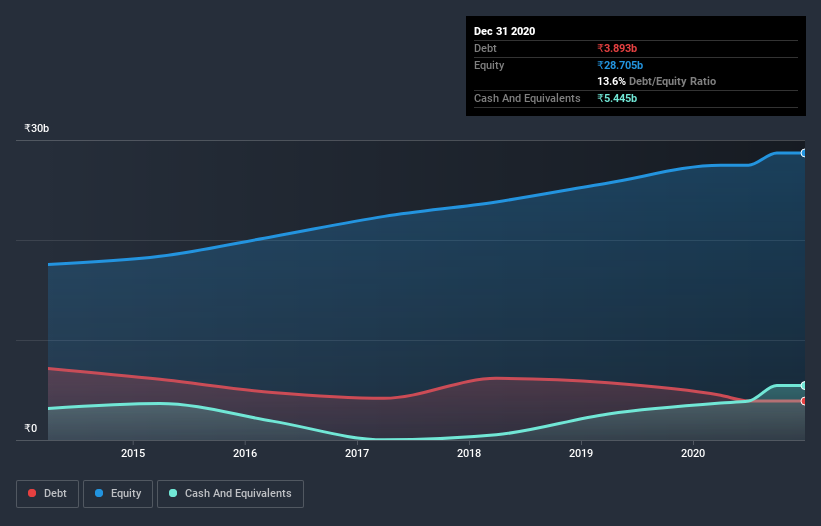Click the ₹5.445b cash value
This screenshot has height=526, width=821.
tap(617, 98)
